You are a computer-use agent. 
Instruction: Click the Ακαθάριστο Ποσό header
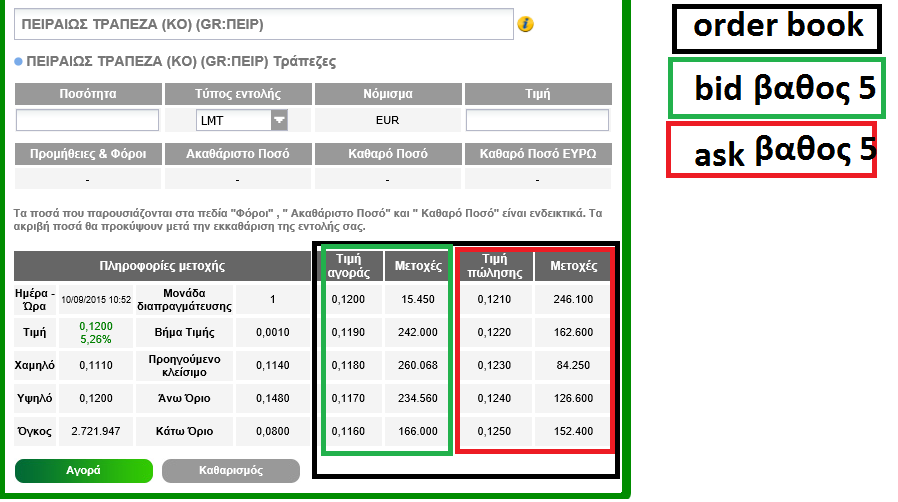[x=238, y=154]
